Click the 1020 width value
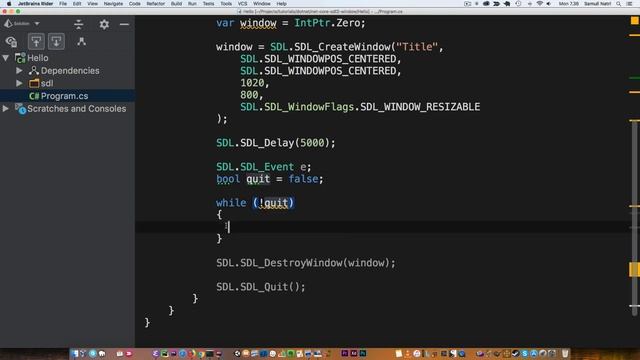The image size is (640, 360). (252, 83)
